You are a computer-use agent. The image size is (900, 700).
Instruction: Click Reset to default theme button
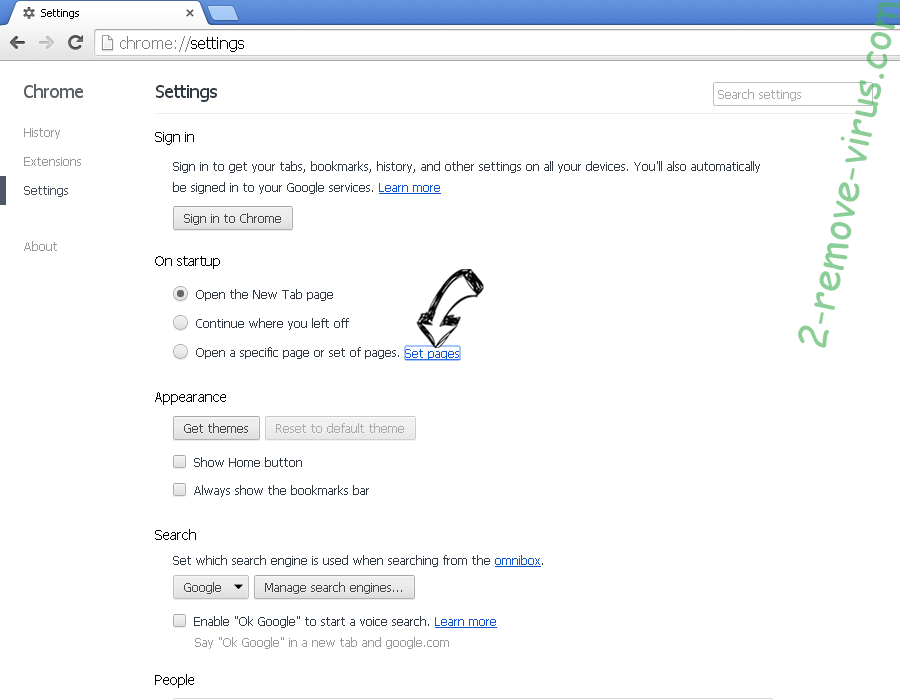(x=340, y=428)
